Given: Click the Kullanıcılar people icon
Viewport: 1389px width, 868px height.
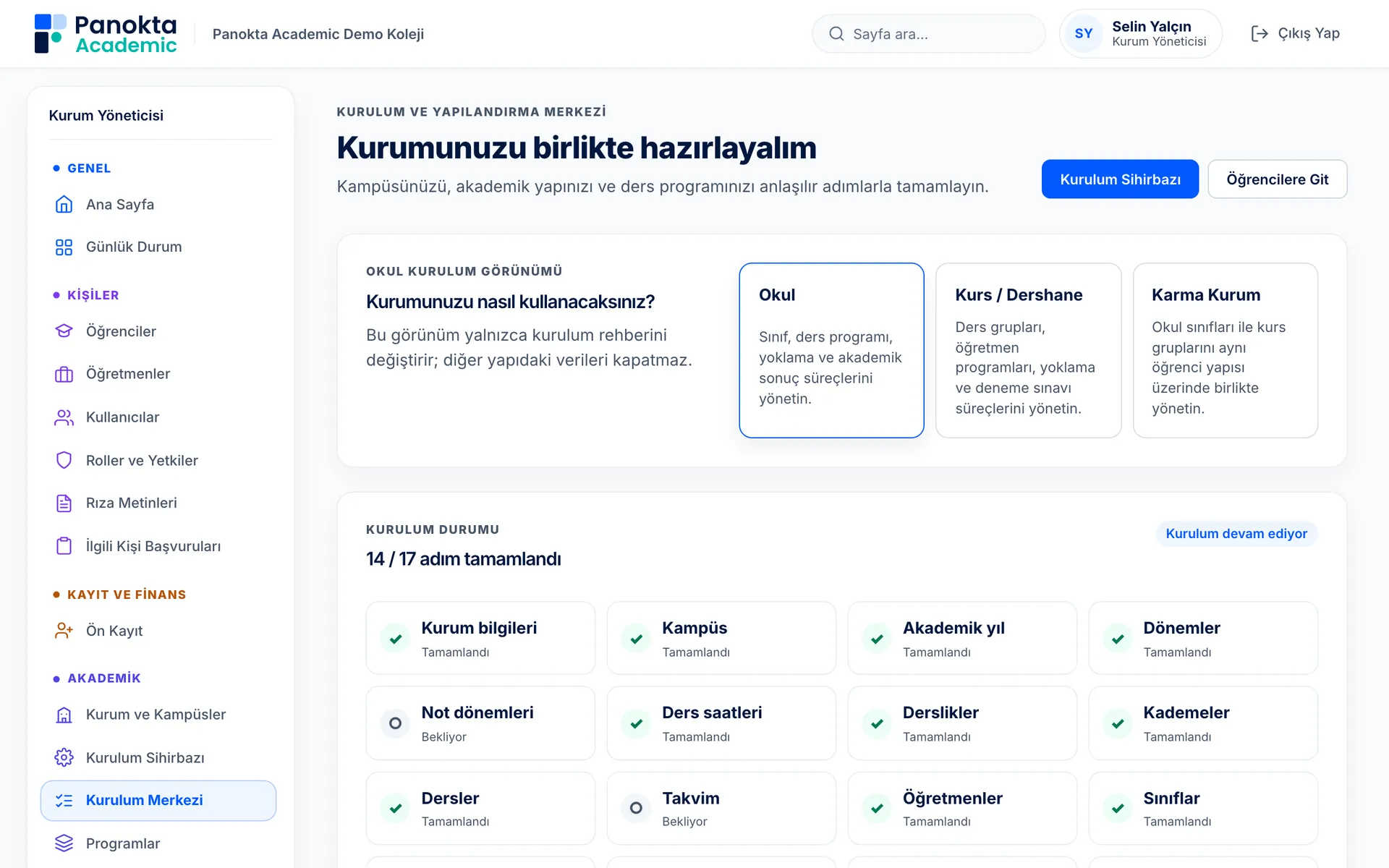Looking at the screenshot, I should (64, 417).
